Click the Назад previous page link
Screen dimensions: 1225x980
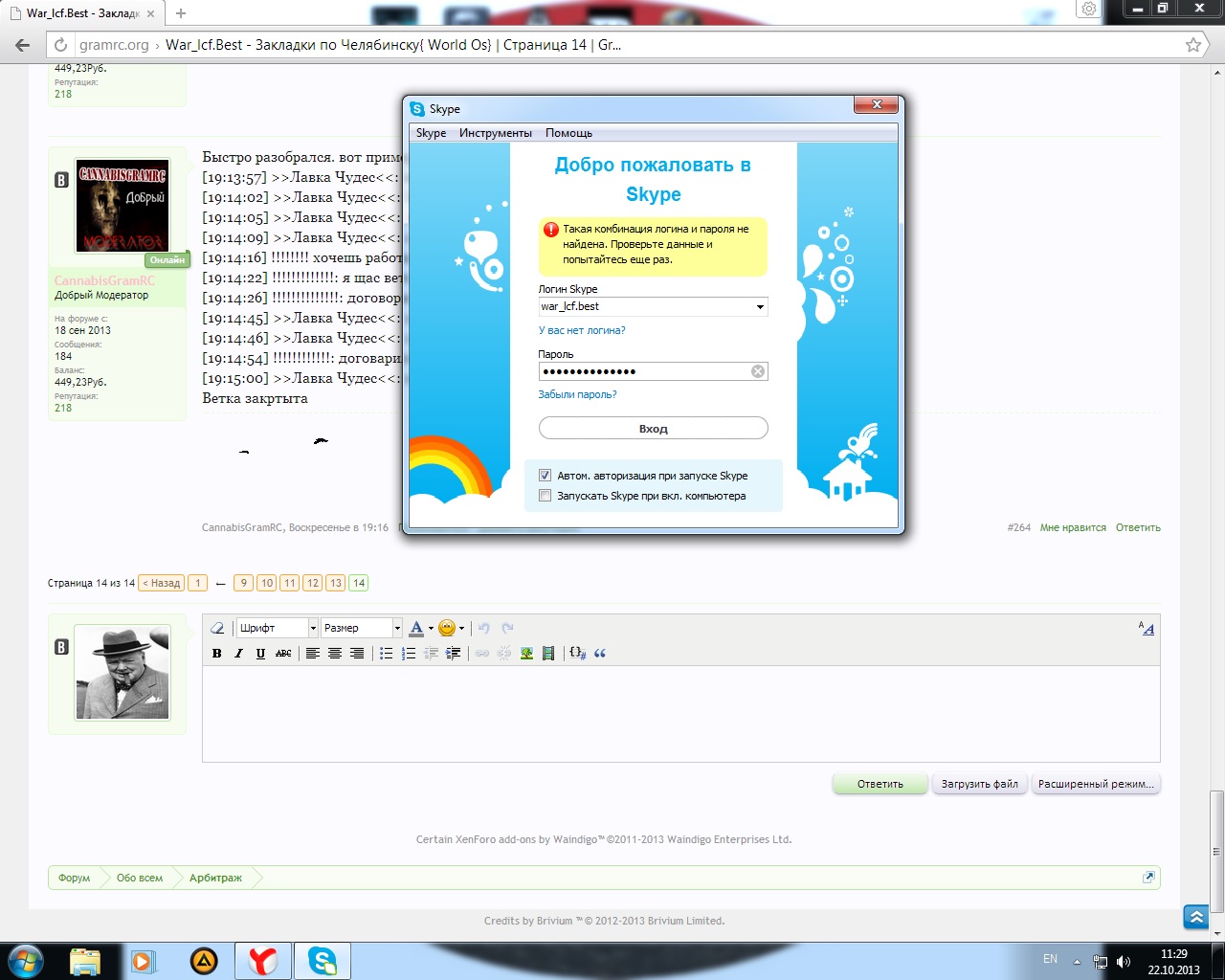pos(161,583)
